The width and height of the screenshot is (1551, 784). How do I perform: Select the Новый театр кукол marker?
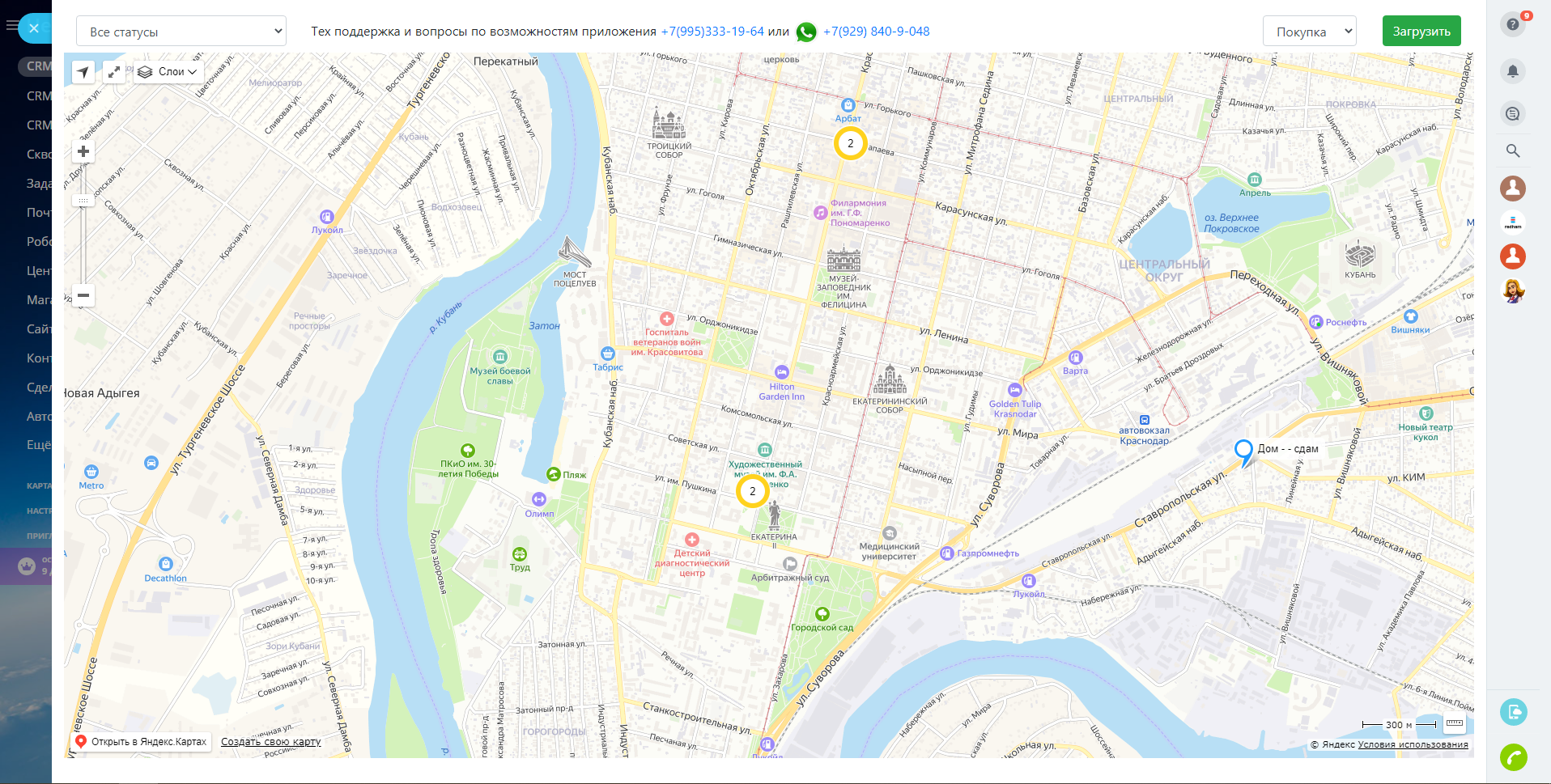[1426, 413]
